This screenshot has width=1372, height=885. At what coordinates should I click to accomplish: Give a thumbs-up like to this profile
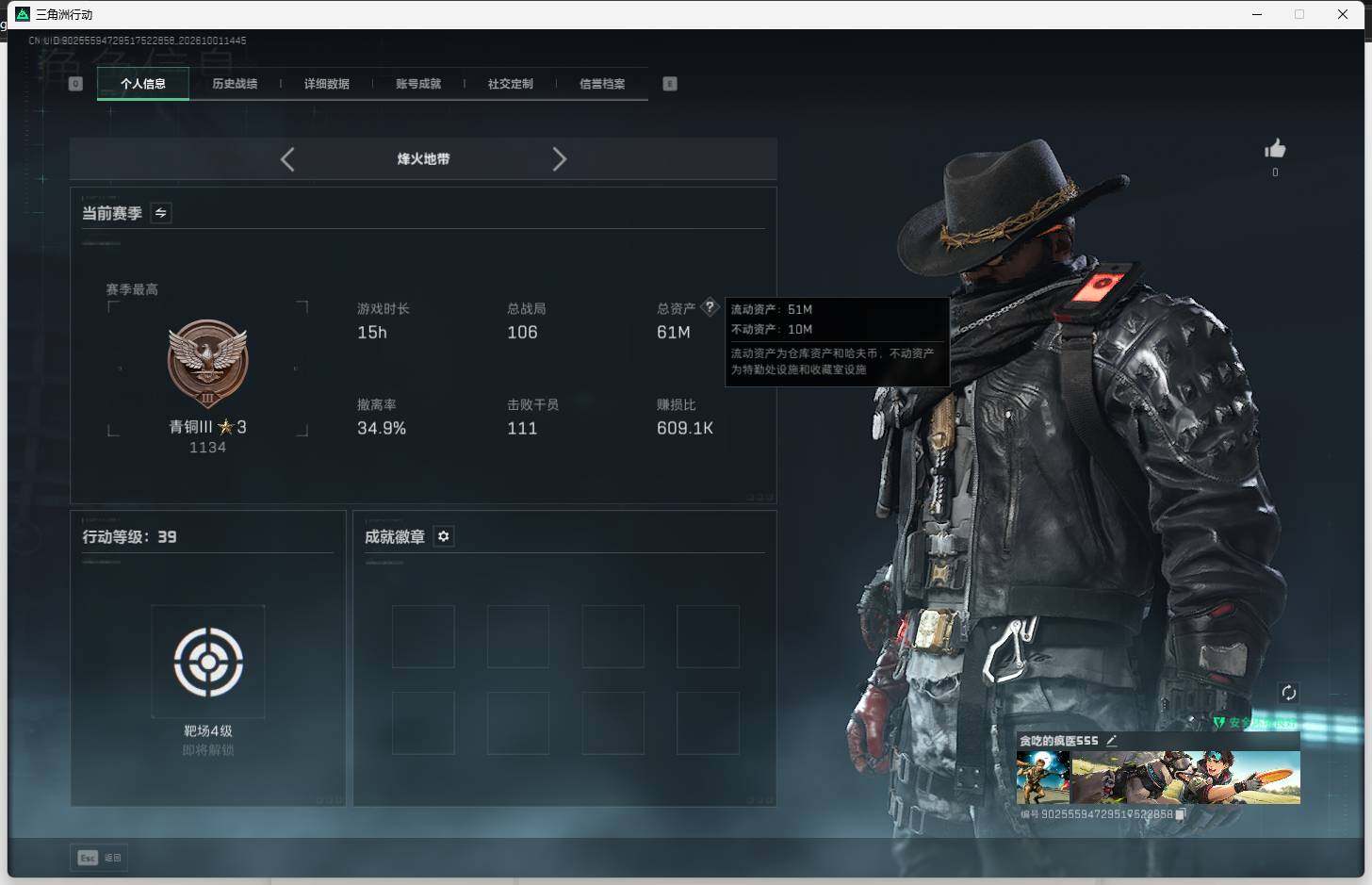click(x=1275, y=149)
